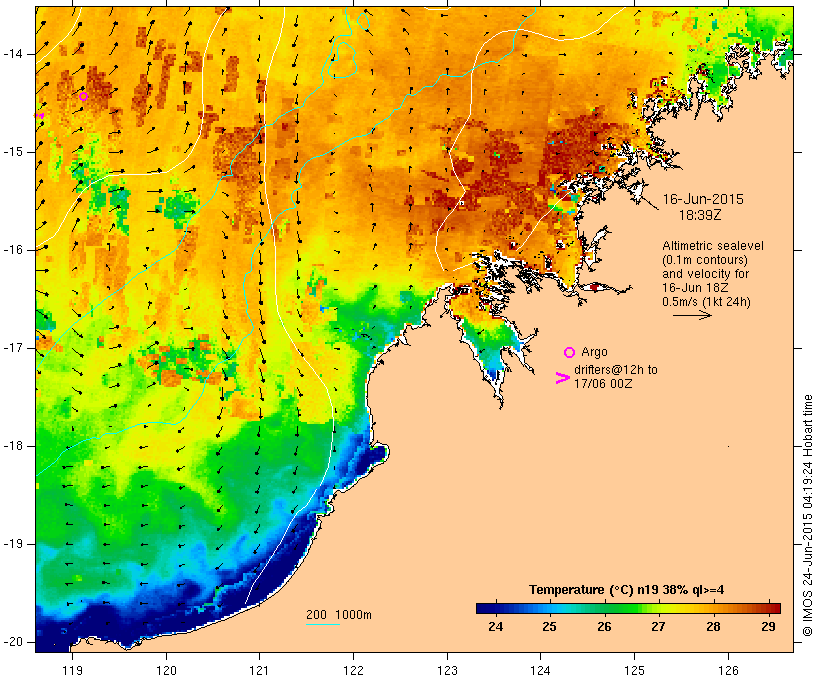Click the '(0.1m contours)' caption line
This screenshot has width=820, height=680.
[x=705, y=260]
